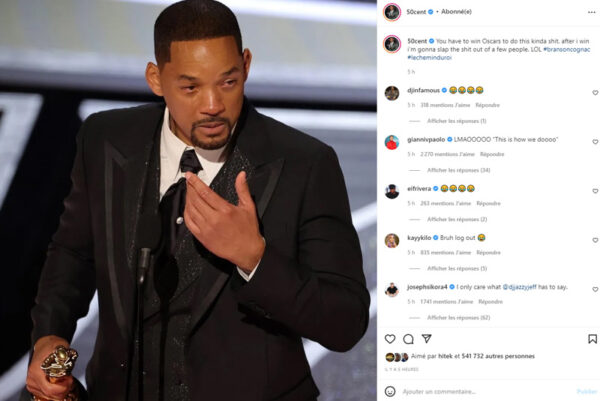Click the Abonné(e) following button
Screen dimensions: 600x401
(456, 12)
